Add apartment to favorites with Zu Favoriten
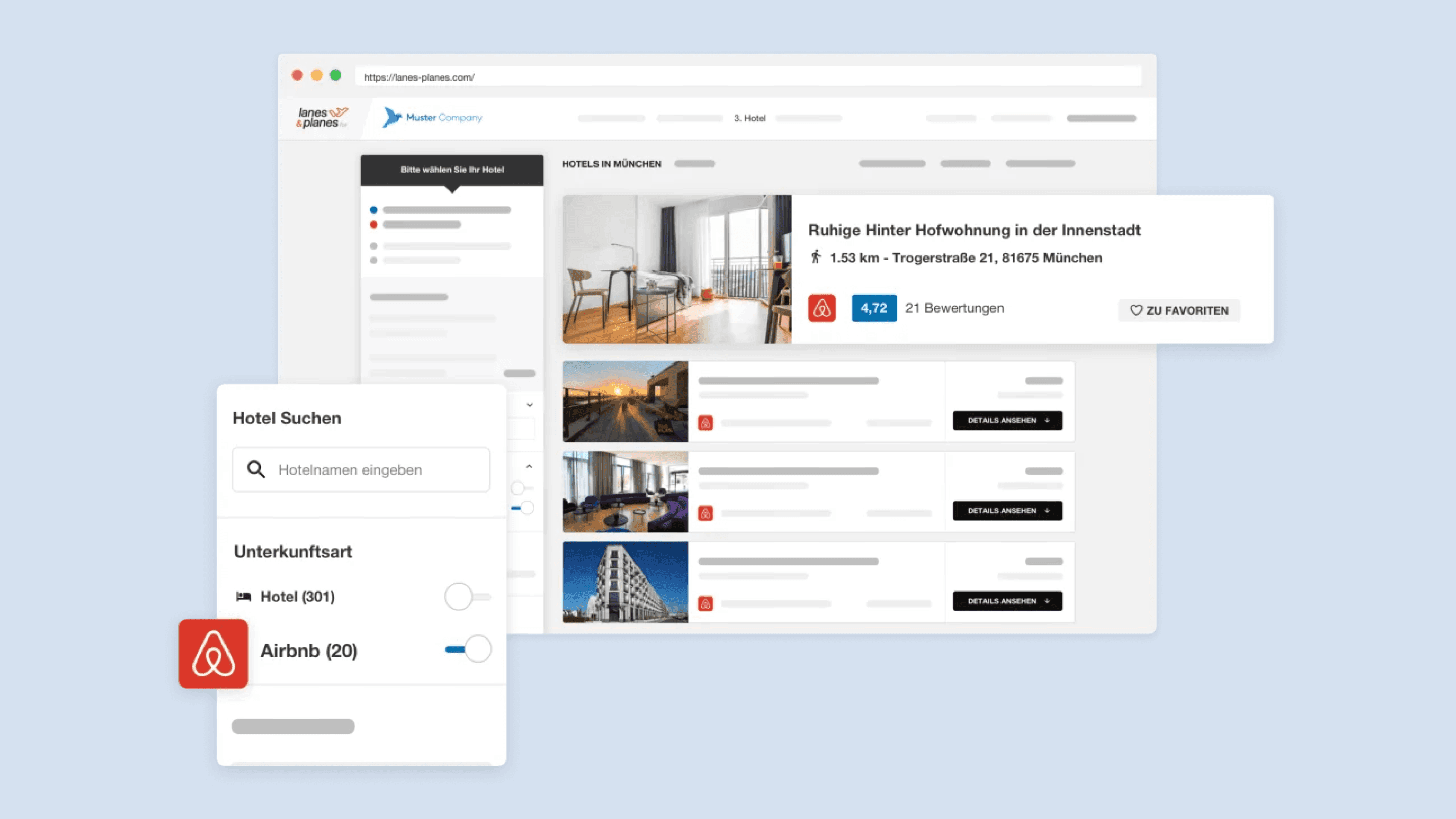1456x819 pixels. pyautogui.click(x=1179, y=310)
